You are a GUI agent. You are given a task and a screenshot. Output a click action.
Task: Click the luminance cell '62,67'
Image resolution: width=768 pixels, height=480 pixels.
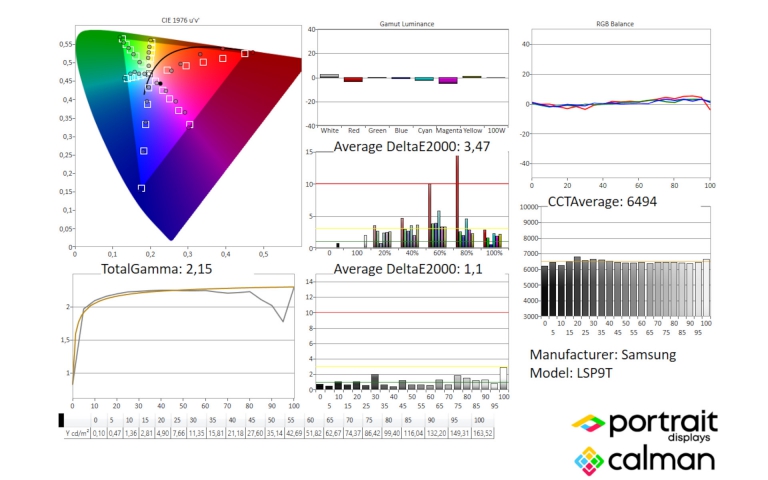click(x=333, y=433)
